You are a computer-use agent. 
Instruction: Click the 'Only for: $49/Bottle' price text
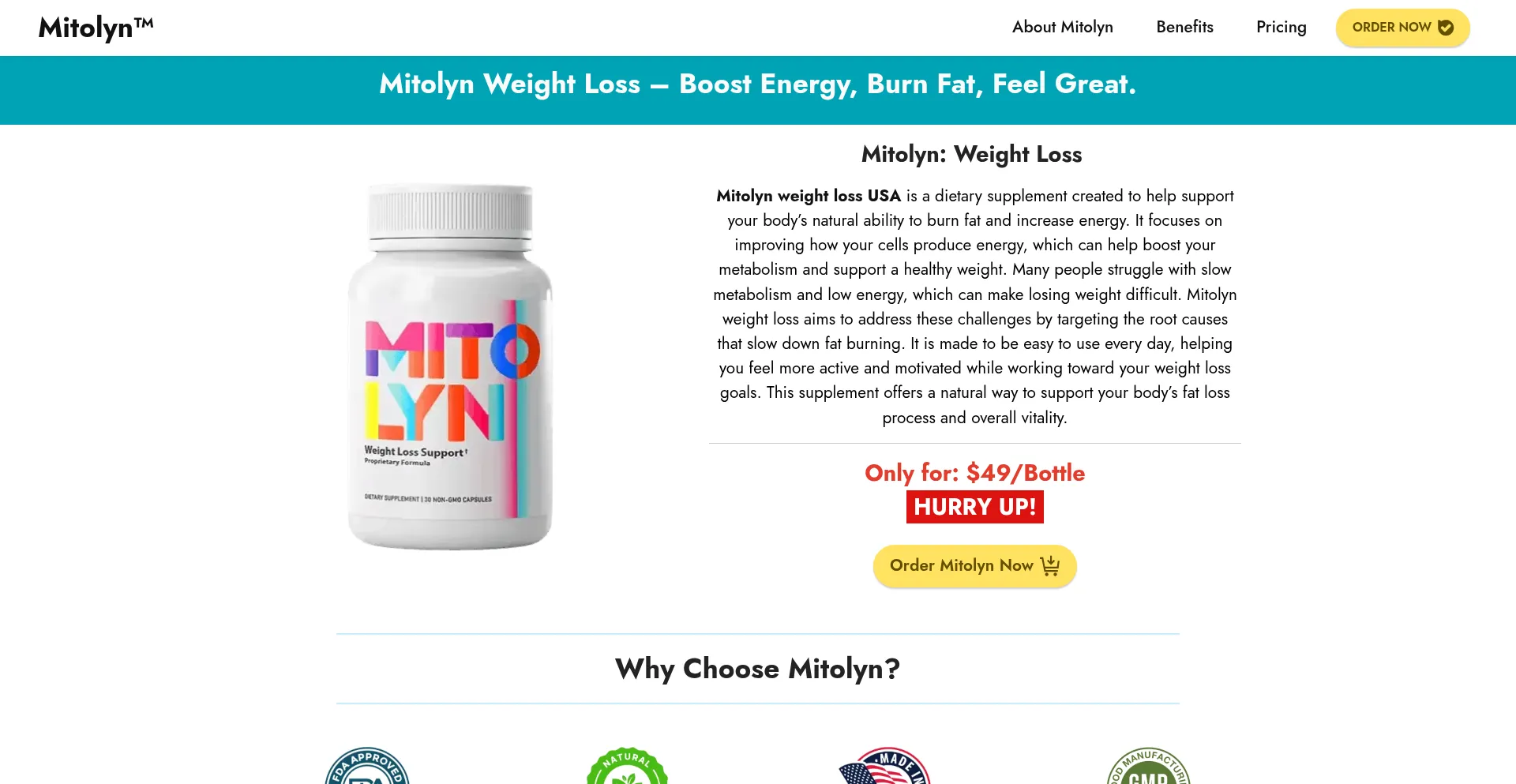tap(975, 473)
